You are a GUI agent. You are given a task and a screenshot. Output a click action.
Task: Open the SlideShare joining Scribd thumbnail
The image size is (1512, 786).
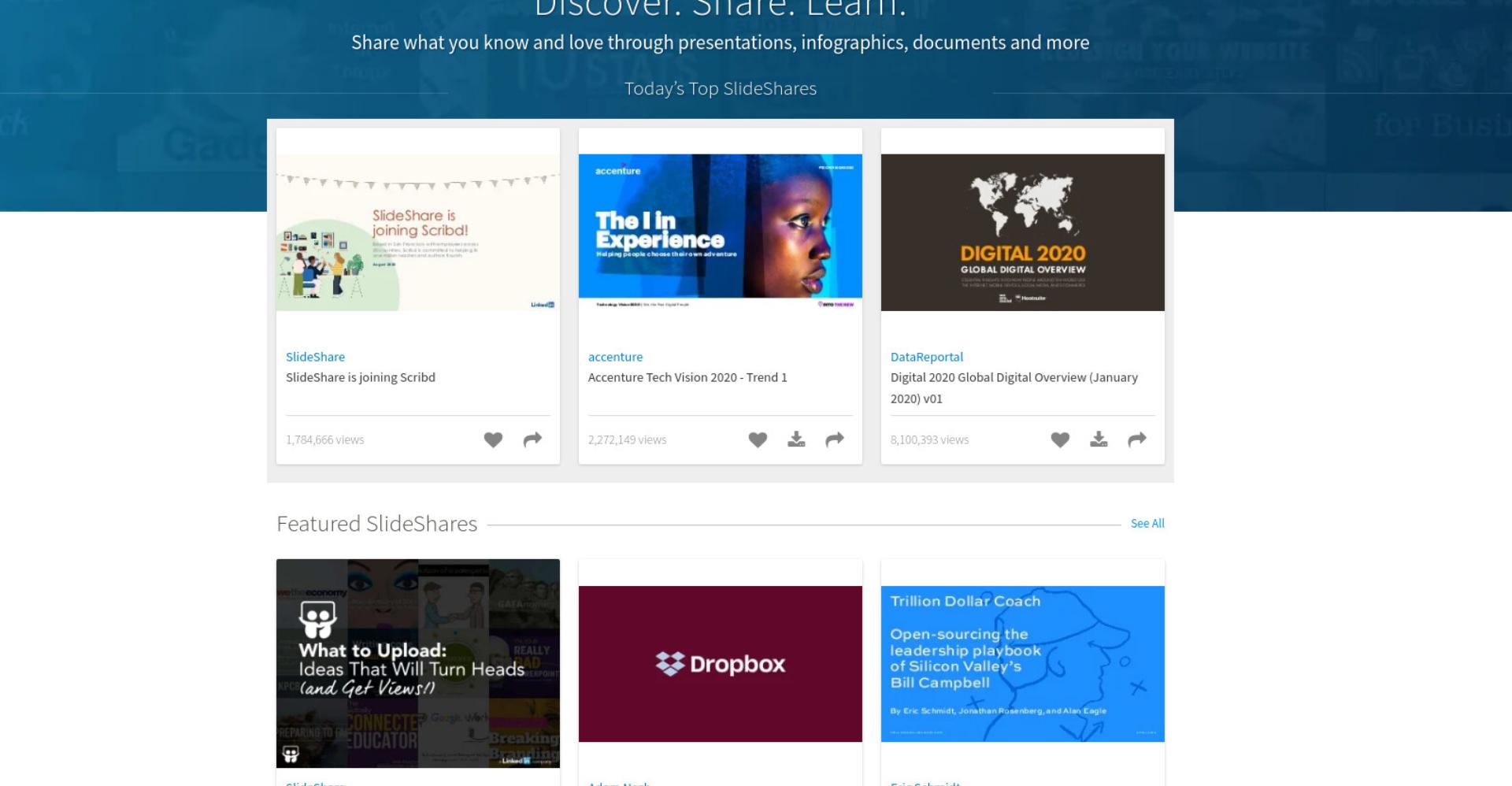(x=418, y=232)
